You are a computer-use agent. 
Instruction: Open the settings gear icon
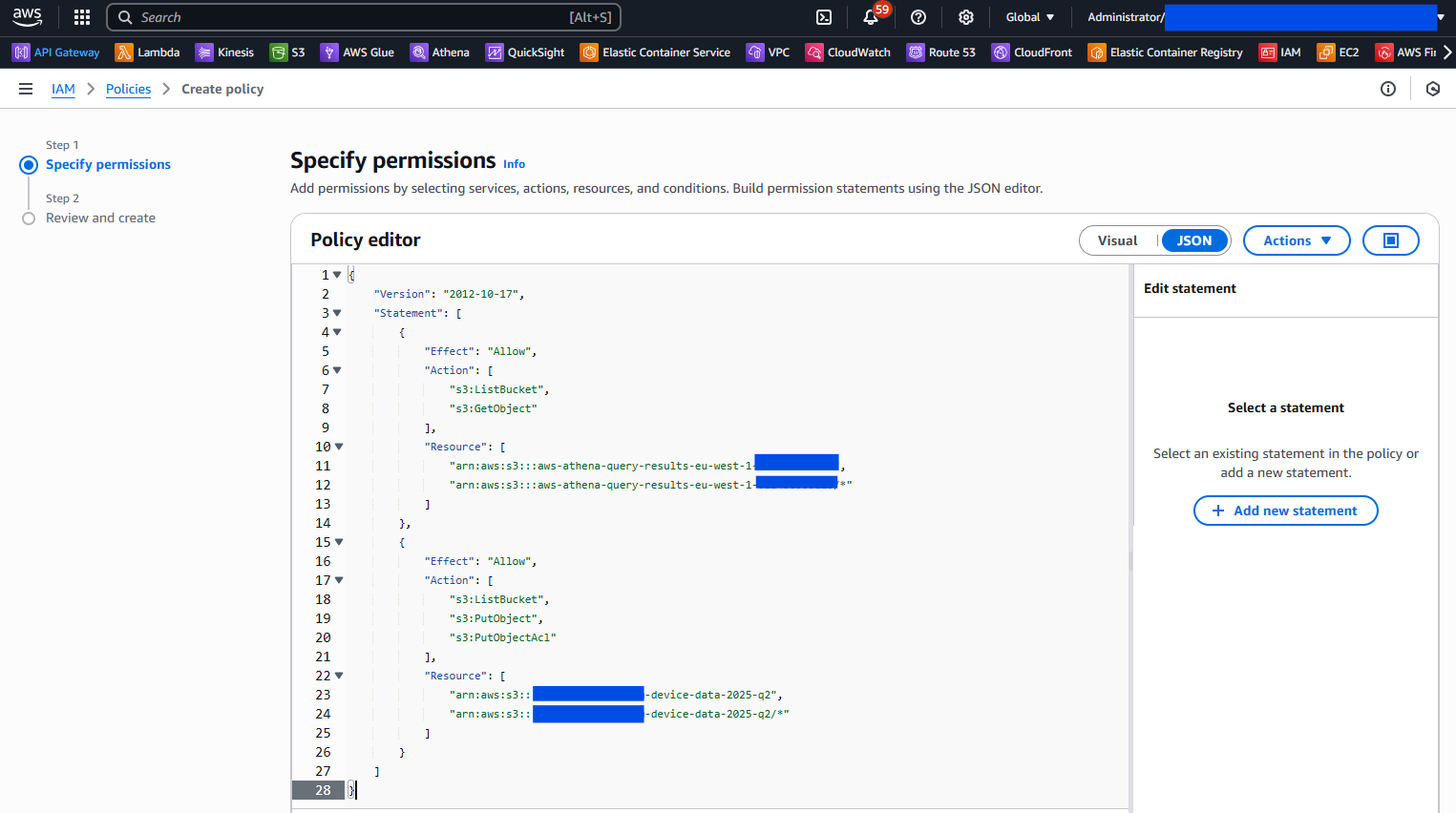coord(966,17)
